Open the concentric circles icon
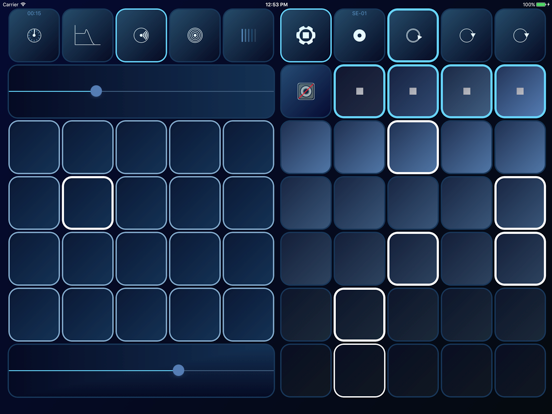The width and height of the screenshot is (552, 414). pyautogui.click(x=195, y=35)
